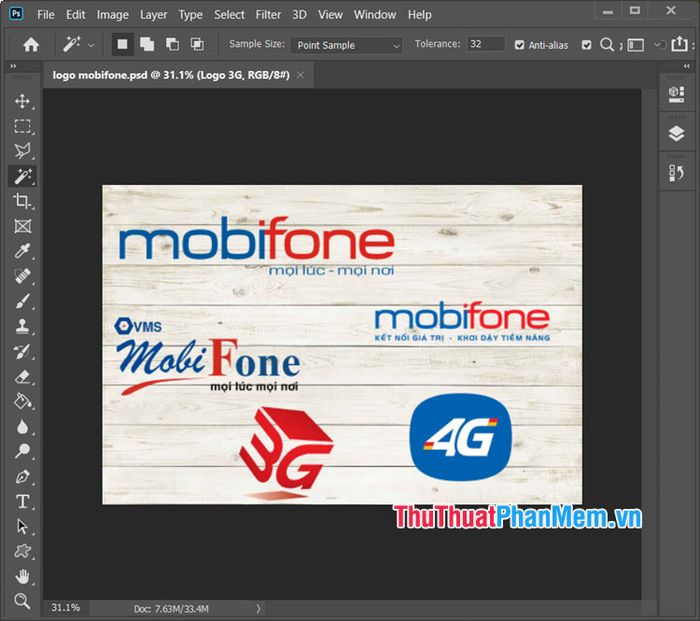Open the Sample Size dropdown
Screen dimensions: 700x621
point(346,45)
